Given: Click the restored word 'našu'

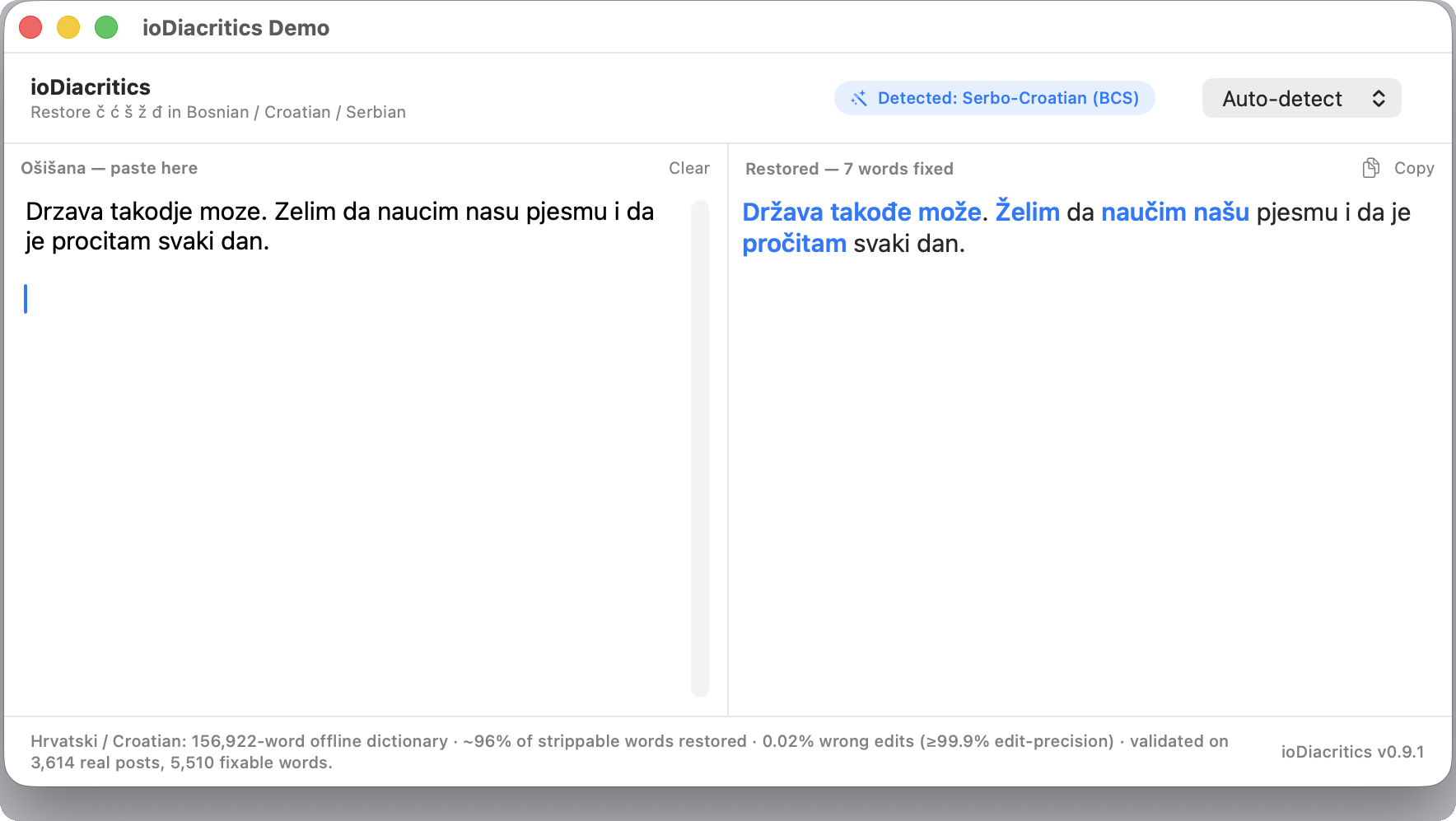Looking at the screenshot, I should (1221, 212).
